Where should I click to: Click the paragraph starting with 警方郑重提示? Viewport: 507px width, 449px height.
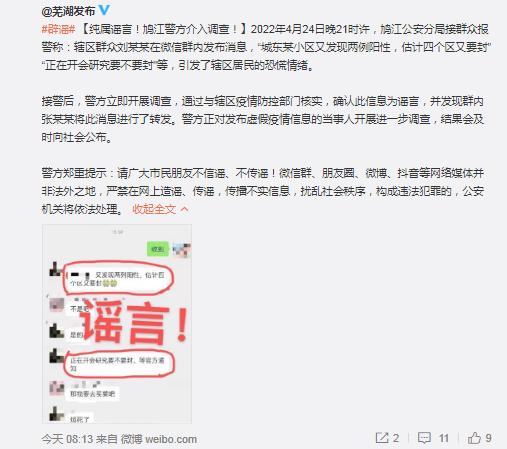click(263, 191)
